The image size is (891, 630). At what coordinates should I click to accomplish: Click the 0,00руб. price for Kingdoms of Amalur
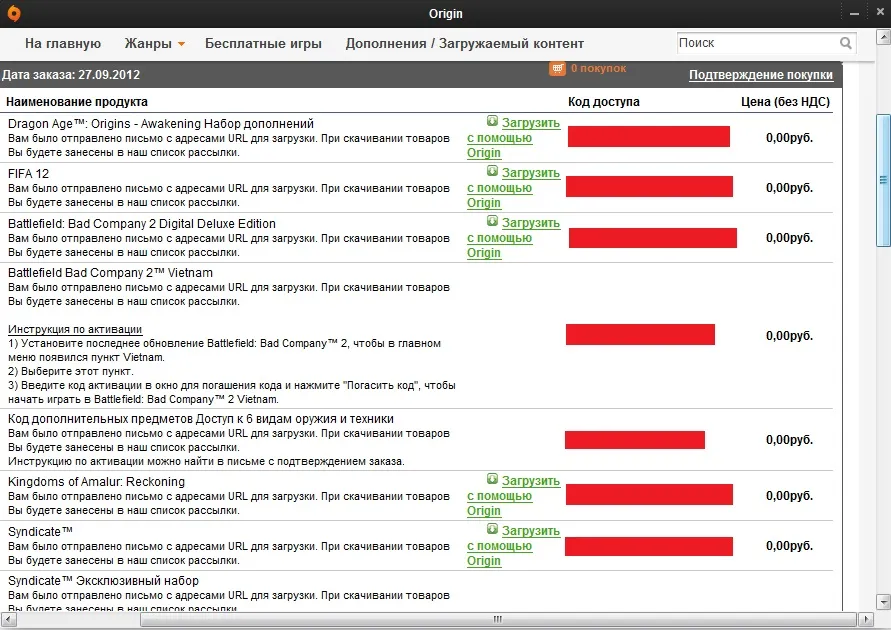789,495
